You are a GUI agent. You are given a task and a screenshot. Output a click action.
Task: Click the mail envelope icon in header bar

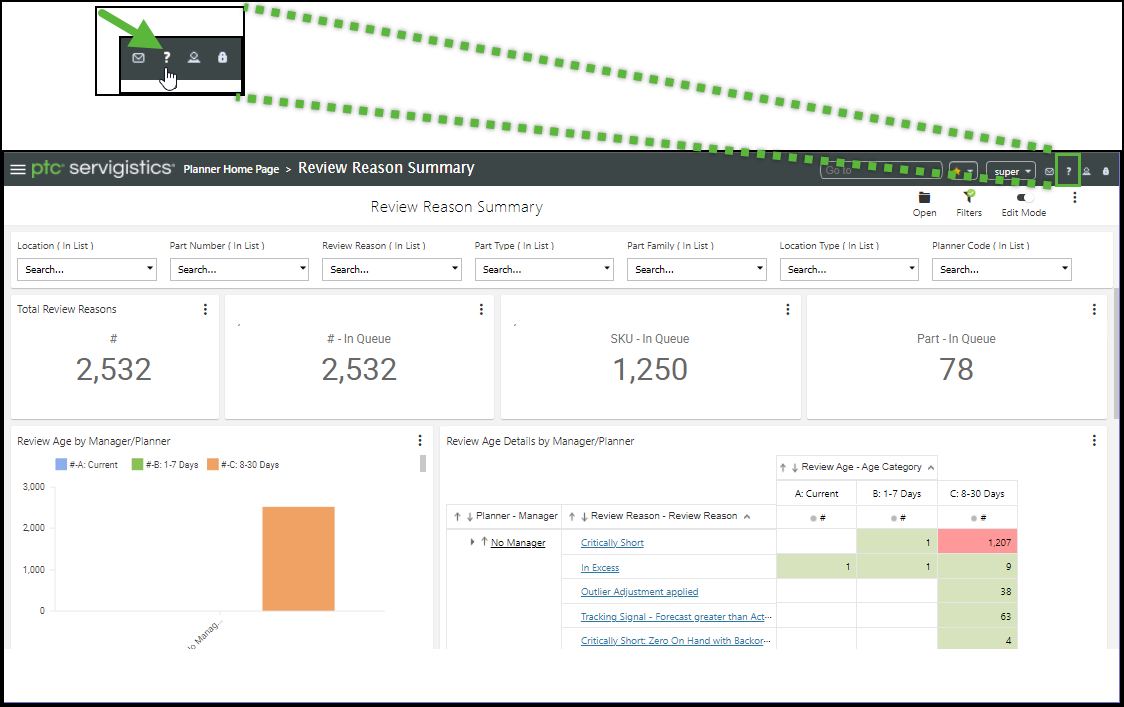pyautogui.click(x=1049, y=171)
